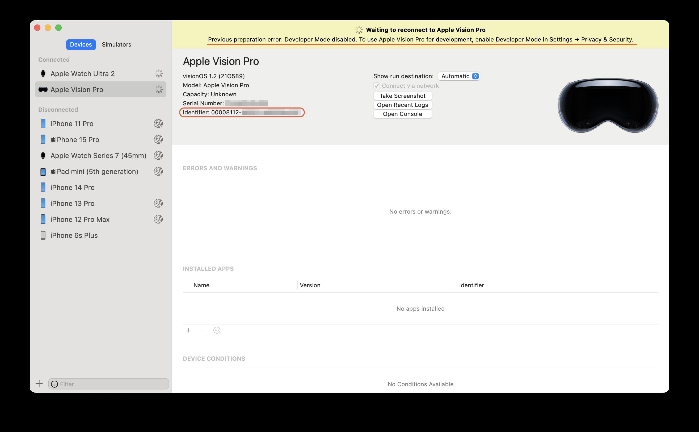Click the Apple Vision Pro device image
Image resolution: width=699 pixels, height=432 pixels.
tap(608, 105)
